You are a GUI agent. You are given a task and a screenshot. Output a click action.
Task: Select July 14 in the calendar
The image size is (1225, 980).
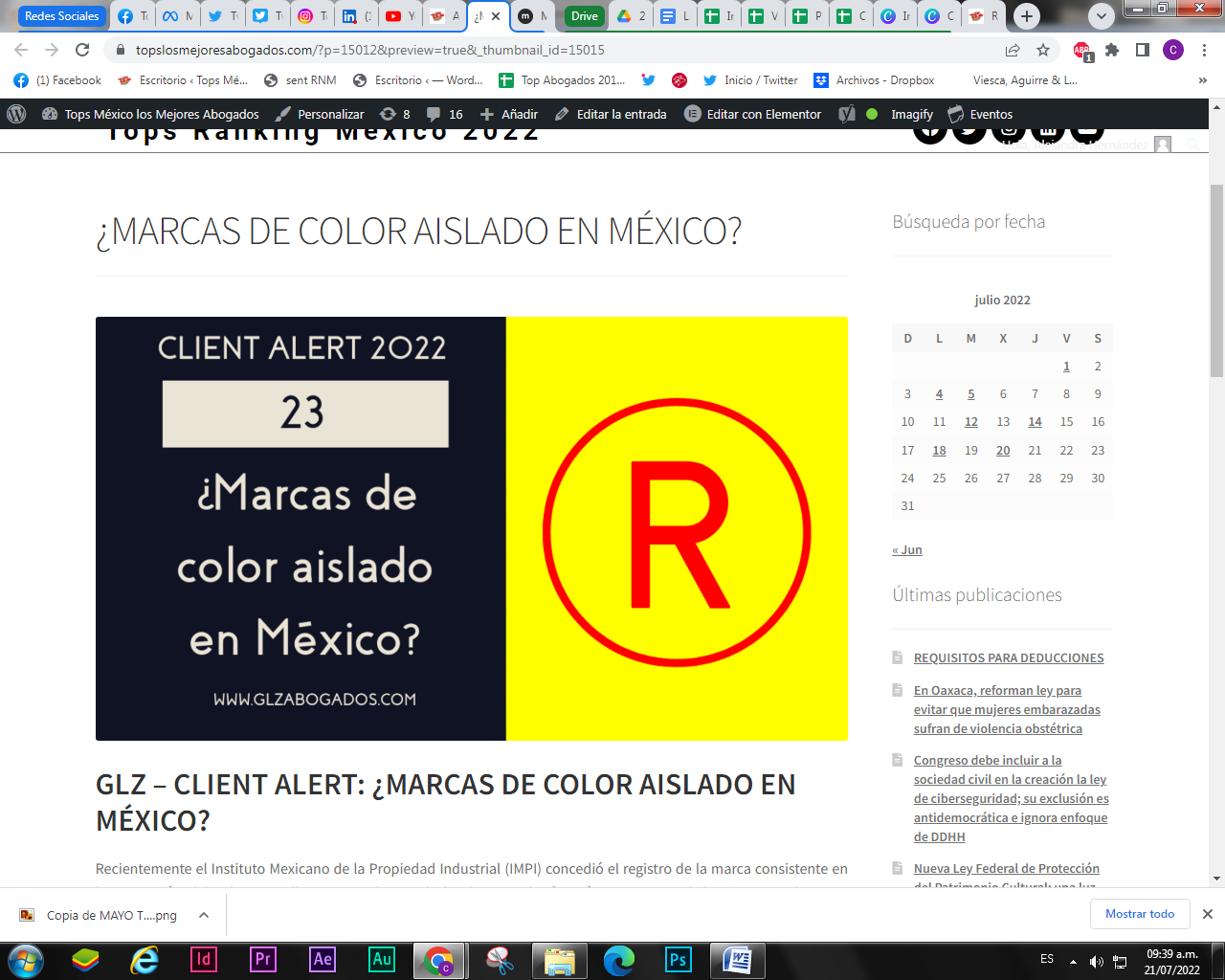[x=1035, y=422]
